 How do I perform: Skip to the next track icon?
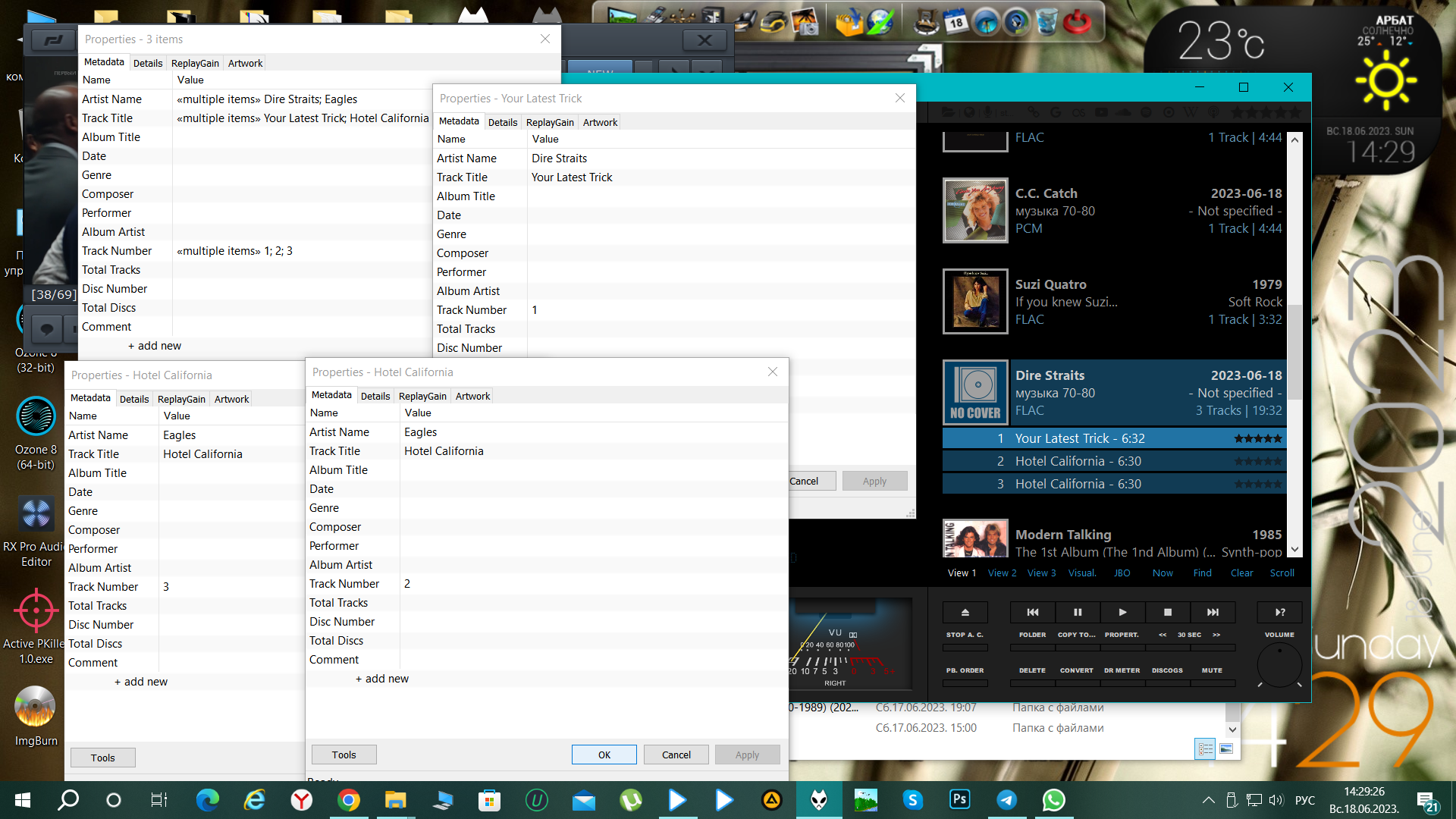[x=1213, y=612]
